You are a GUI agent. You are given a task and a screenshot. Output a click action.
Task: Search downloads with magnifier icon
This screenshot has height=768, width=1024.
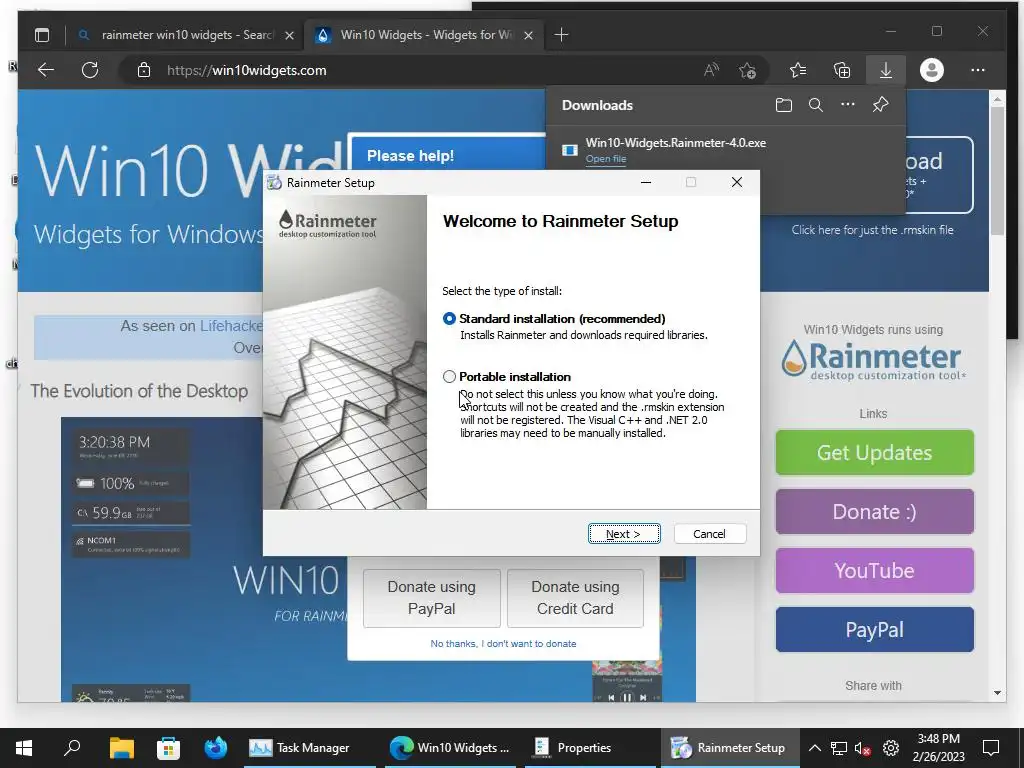(816, 105)
